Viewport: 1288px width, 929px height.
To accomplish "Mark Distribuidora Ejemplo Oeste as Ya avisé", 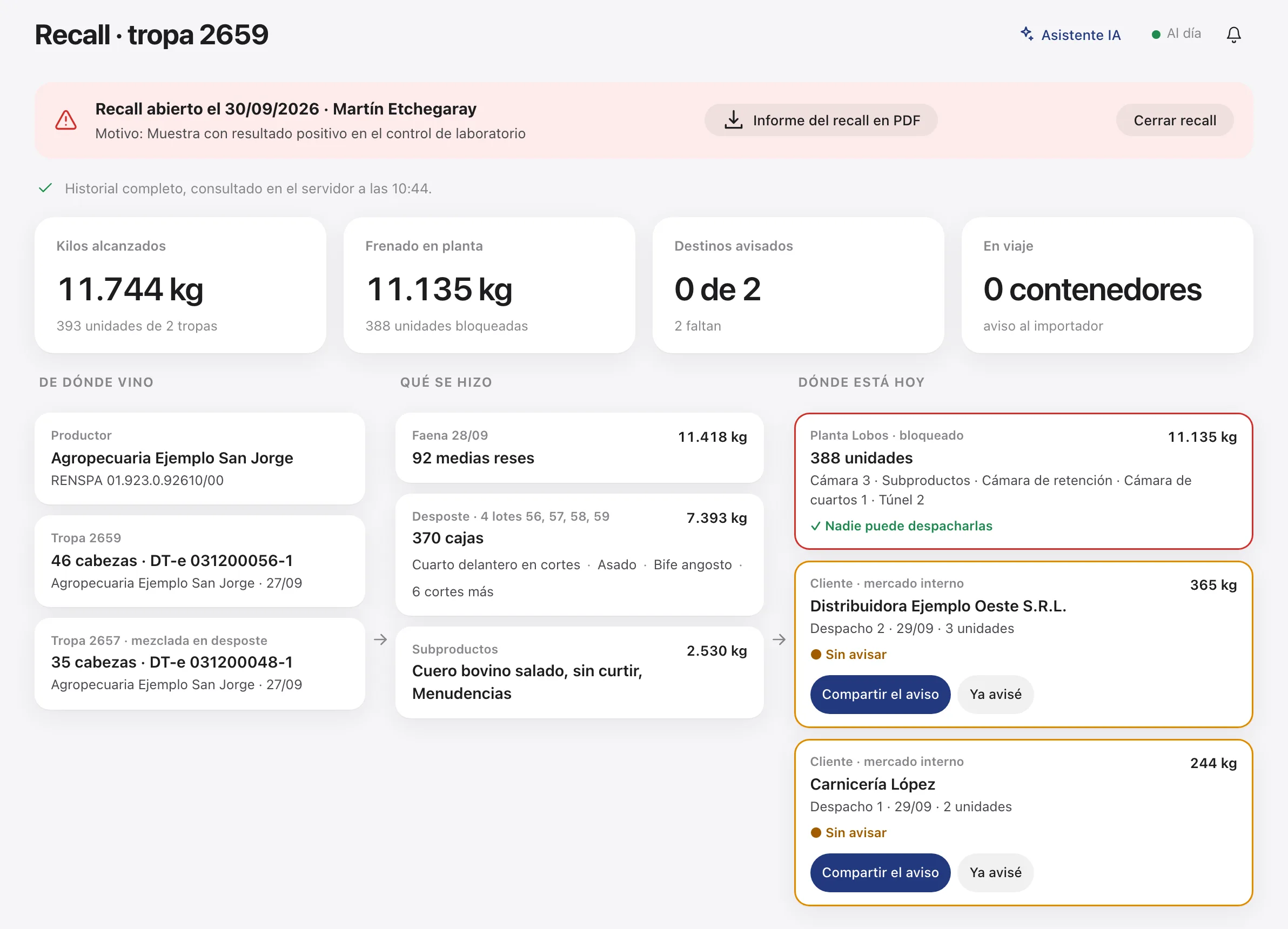I will pyautogui.click(x=995, y=694).
